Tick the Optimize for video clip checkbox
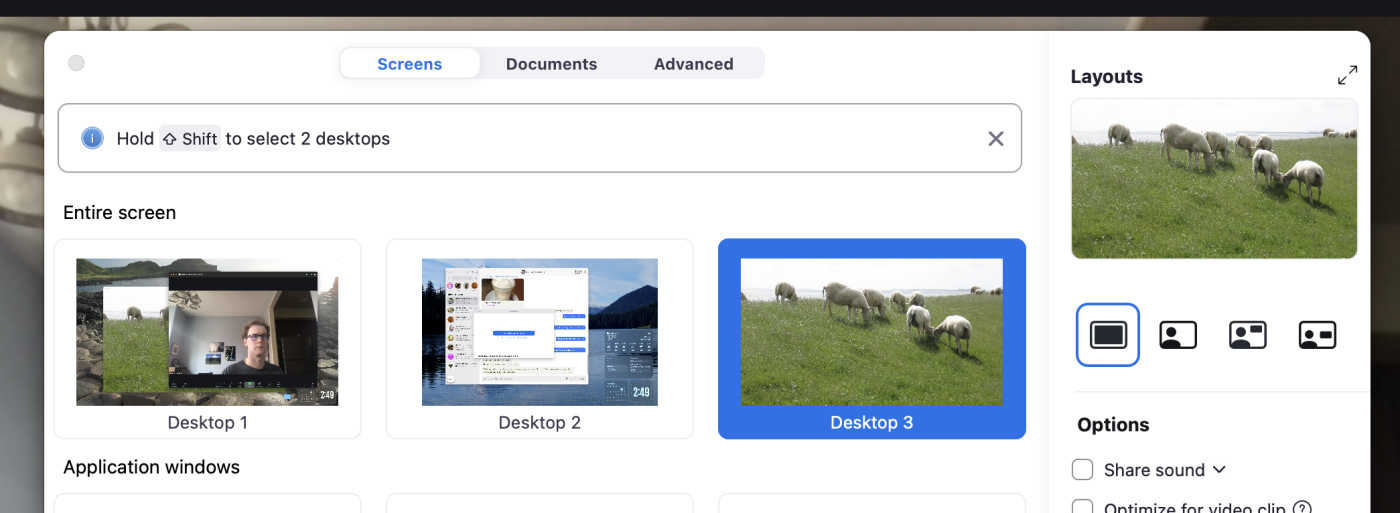1400x513 pixels. [1082, 507]
